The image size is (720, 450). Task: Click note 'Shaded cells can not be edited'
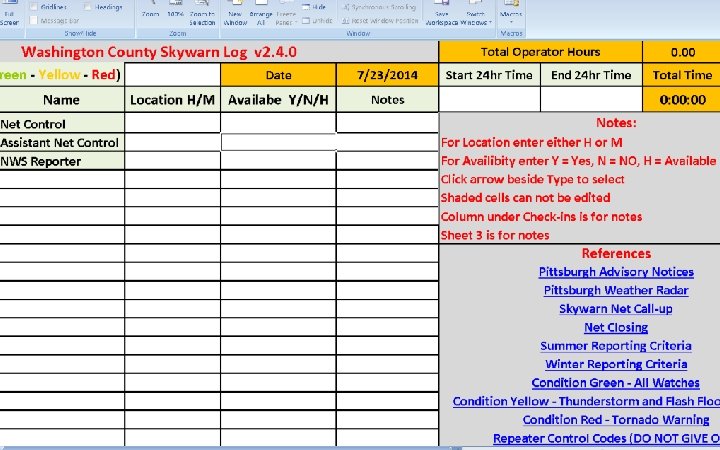click(525, 198)
